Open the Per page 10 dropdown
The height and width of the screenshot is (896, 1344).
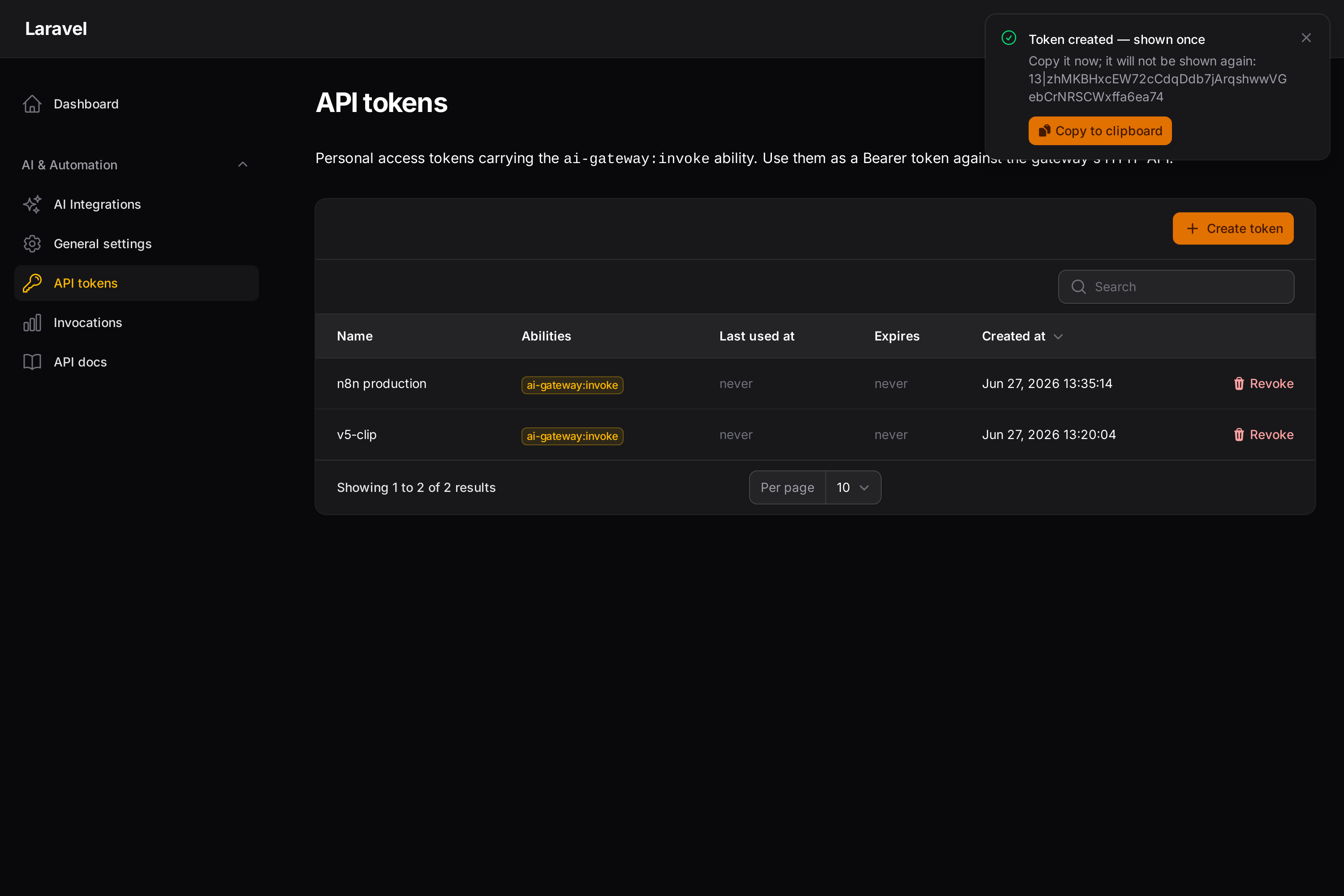coord(853,487)
